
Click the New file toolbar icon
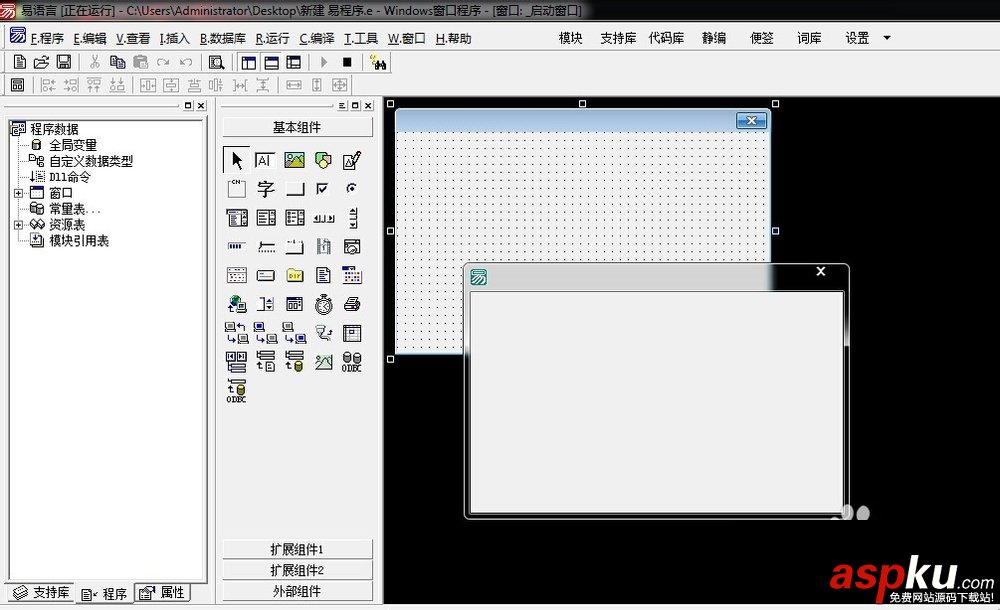(x=20, y=62)
